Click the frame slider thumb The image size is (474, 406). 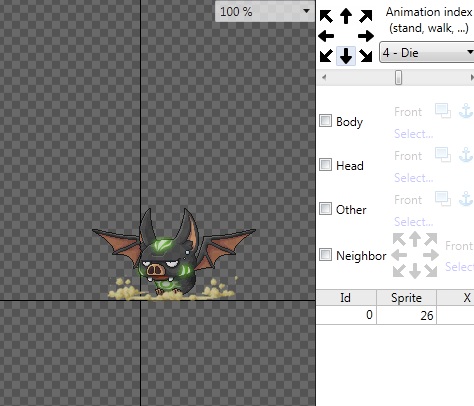(x=398, y=77)
